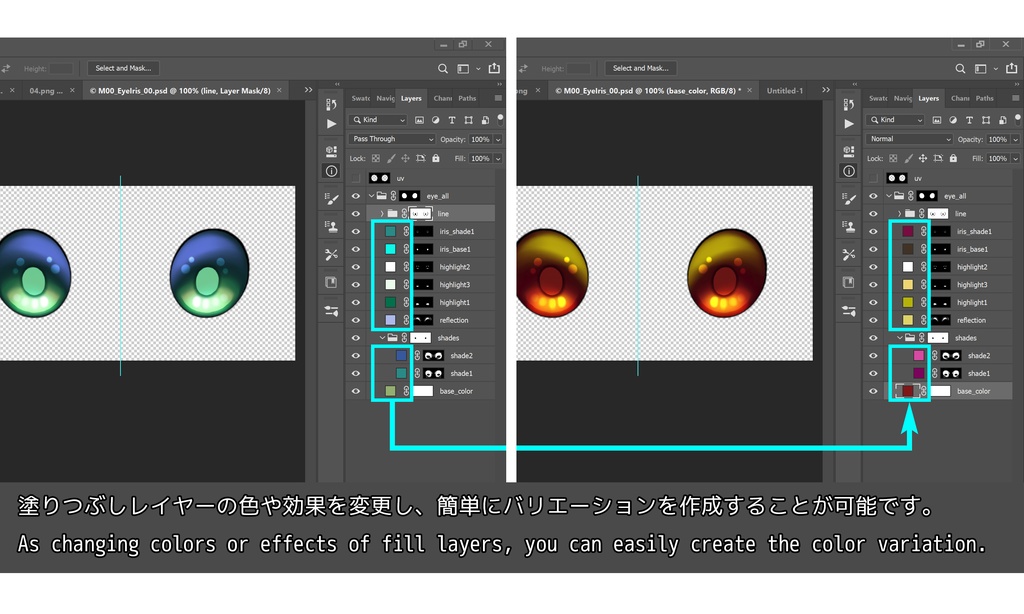Click the search icon in the blue-eye window

443,69
